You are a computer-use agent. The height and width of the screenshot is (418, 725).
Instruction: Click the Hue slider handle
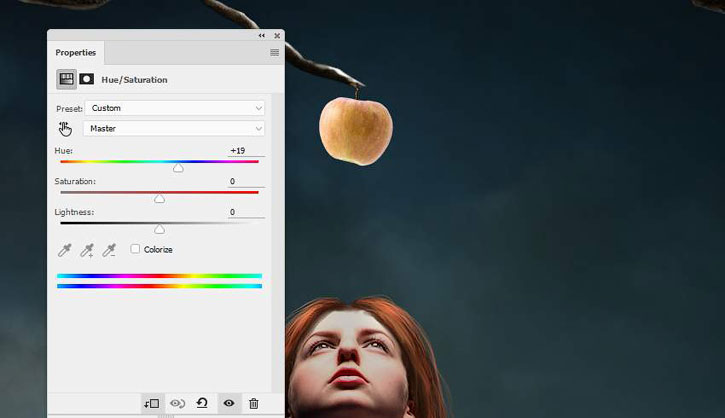178,168
